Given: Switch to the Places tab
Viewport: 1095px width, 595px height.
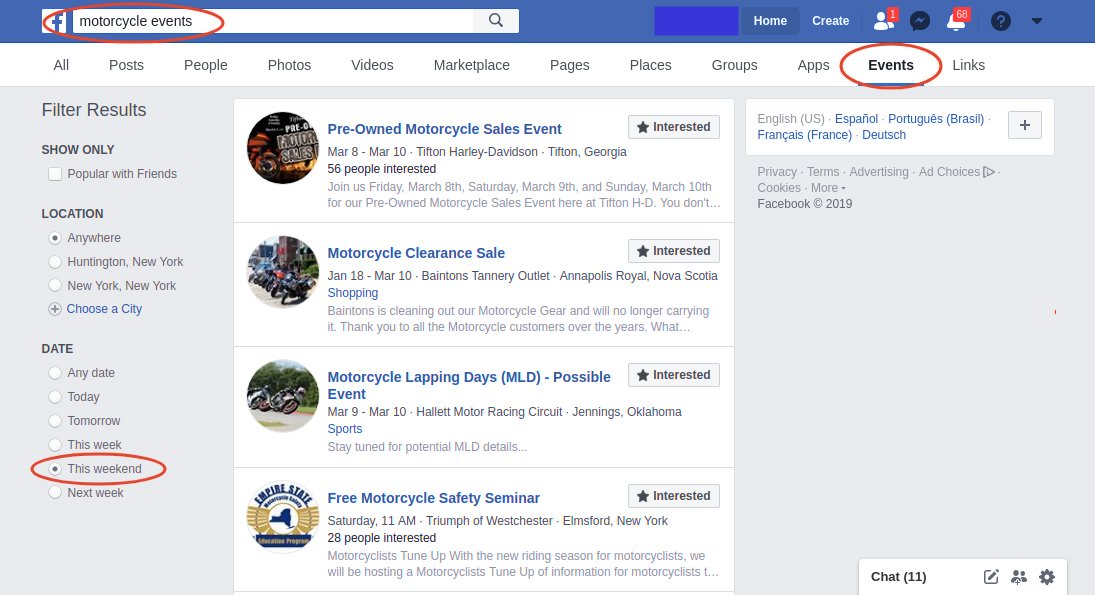Looking at the screenshot, I should coord(651,65).
